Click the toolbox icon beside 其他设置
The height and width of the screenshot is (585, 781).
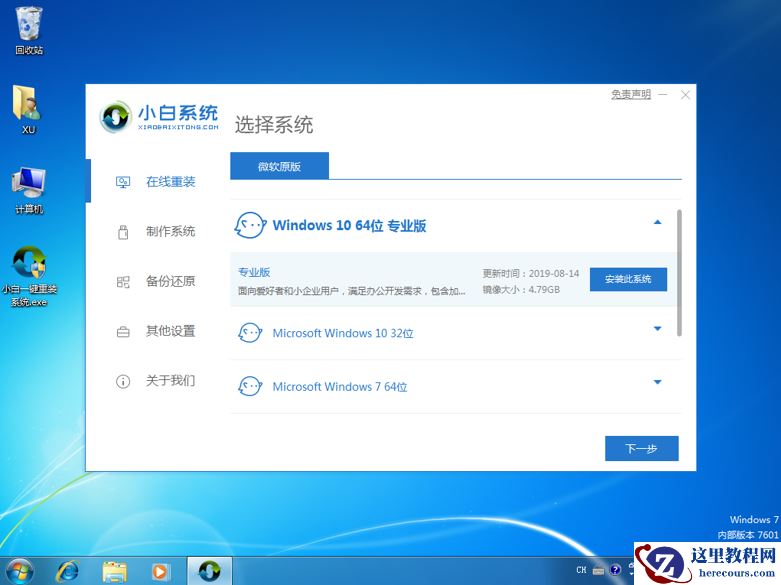pyautogui.click(x=123, y=331)
